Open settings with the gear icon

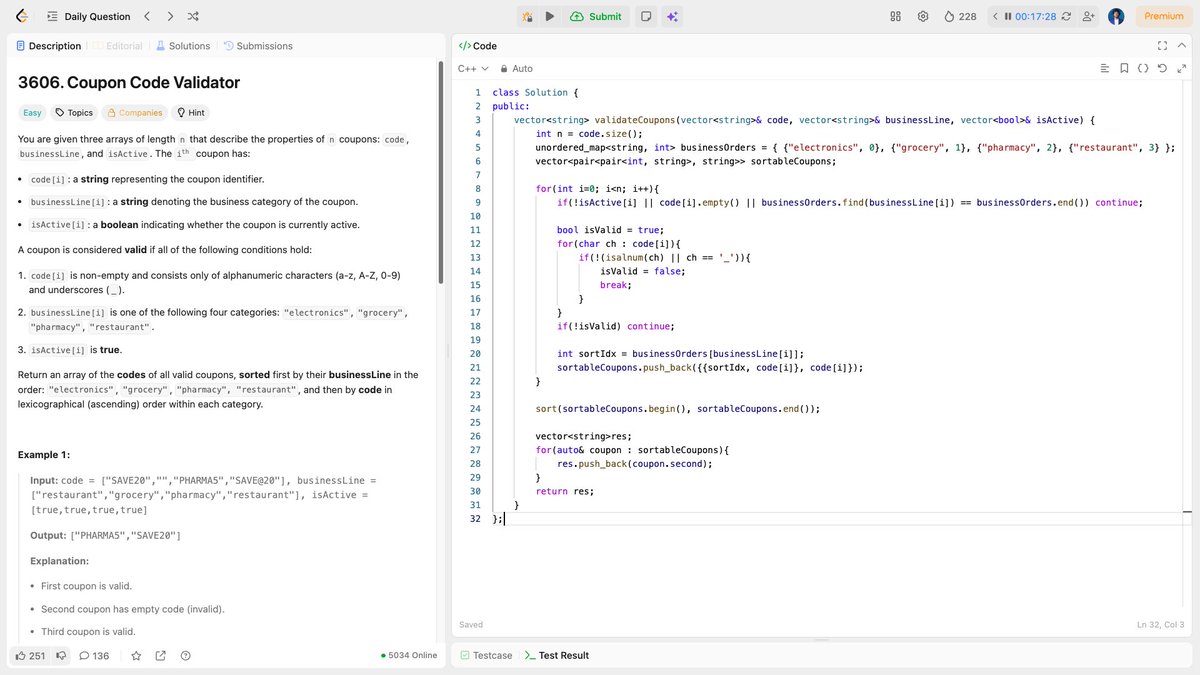pyautogui.click(x=923, y=16)
